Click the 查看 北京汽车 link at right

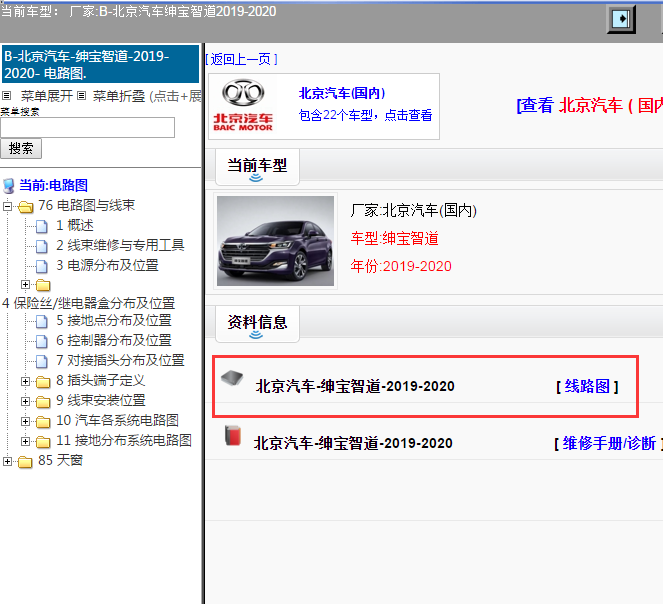pos(589,105)
